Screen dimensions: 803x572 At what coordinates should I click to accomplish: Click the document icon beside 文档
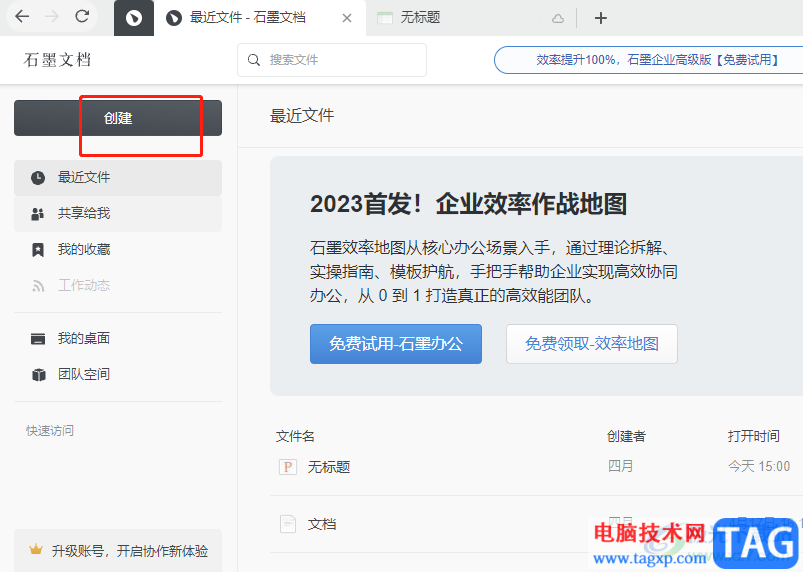coord(288,524)
